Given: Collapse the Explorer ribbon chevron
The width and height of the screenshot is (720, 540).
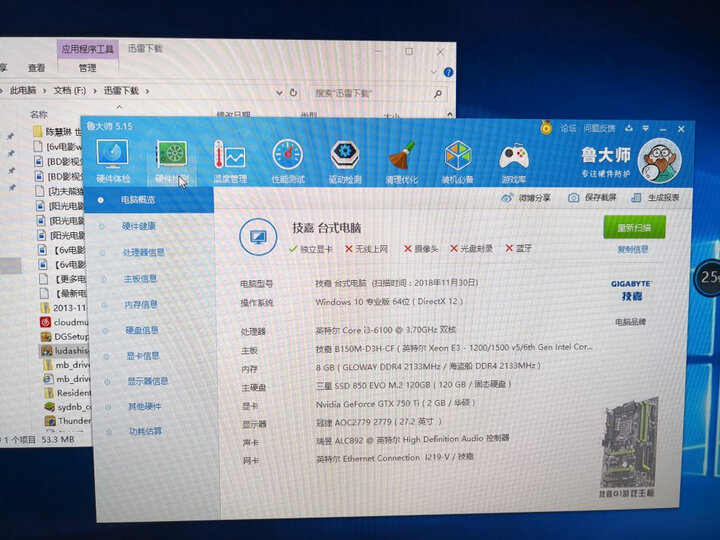Looking at the screenshot, I should point(433,72).
